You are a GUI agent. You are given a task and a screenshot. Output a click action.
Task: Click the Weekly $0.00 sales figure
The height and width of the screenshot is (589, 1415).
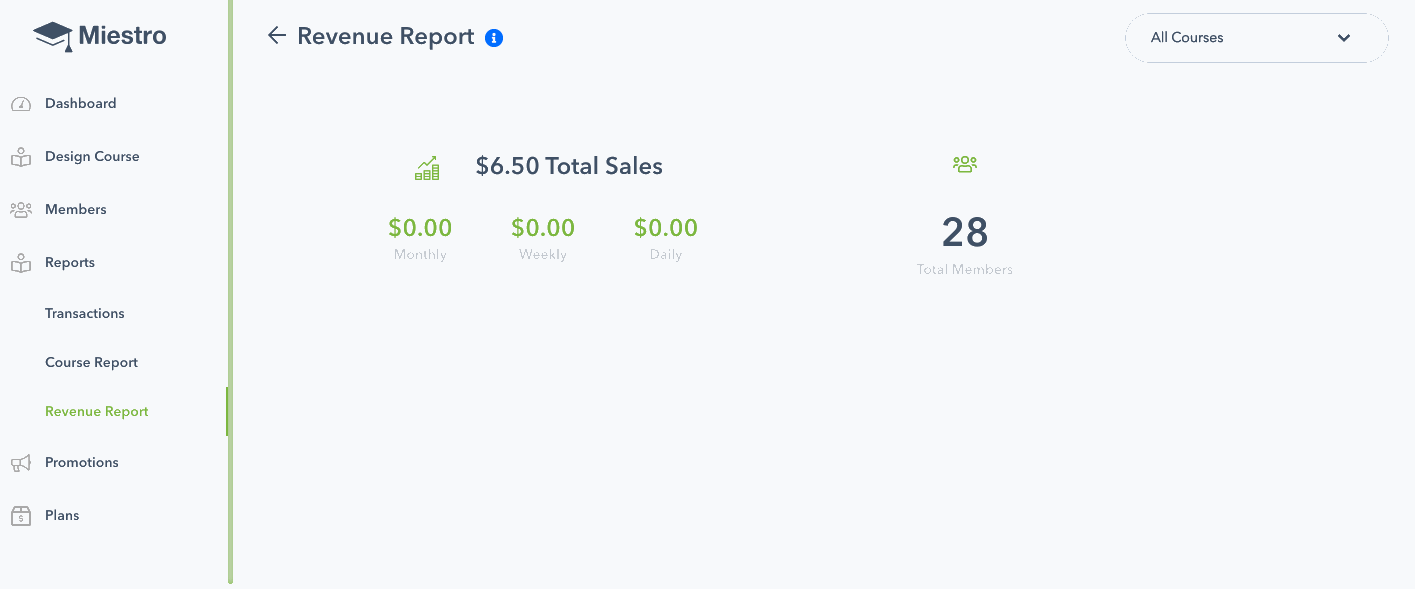(543, 228)
